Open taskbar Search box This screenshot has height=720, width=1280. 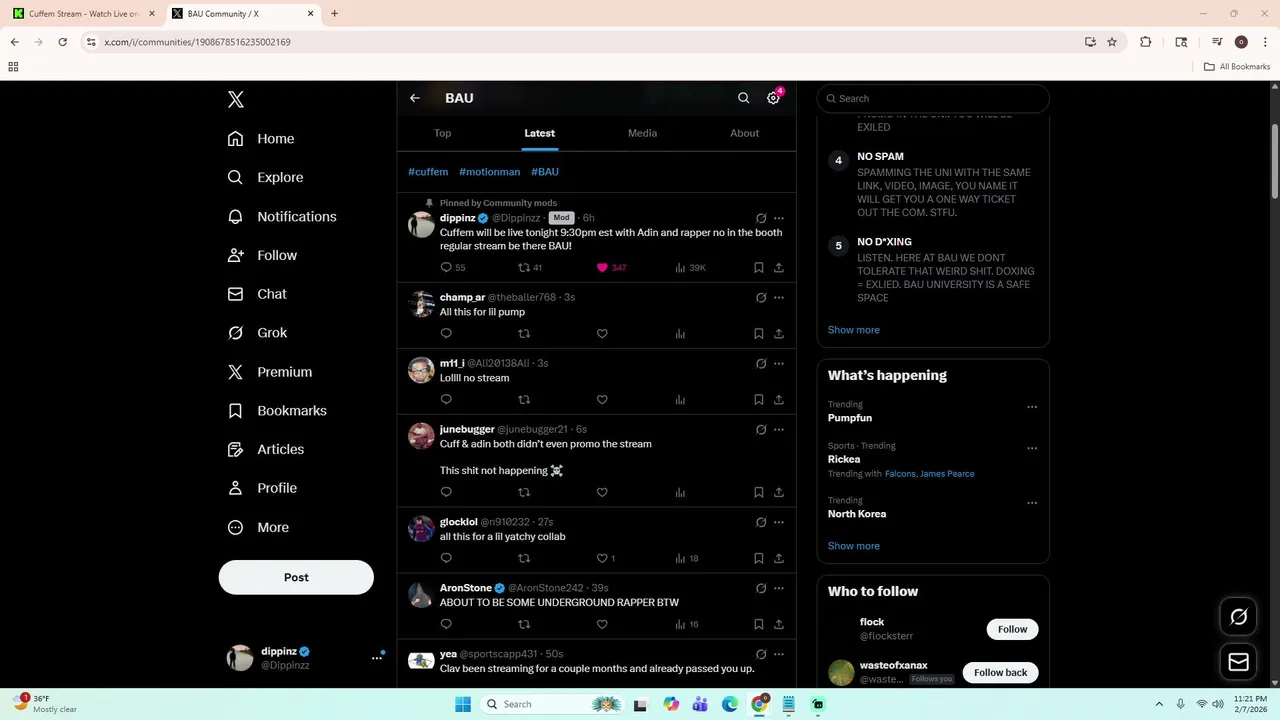click(552, 704)
